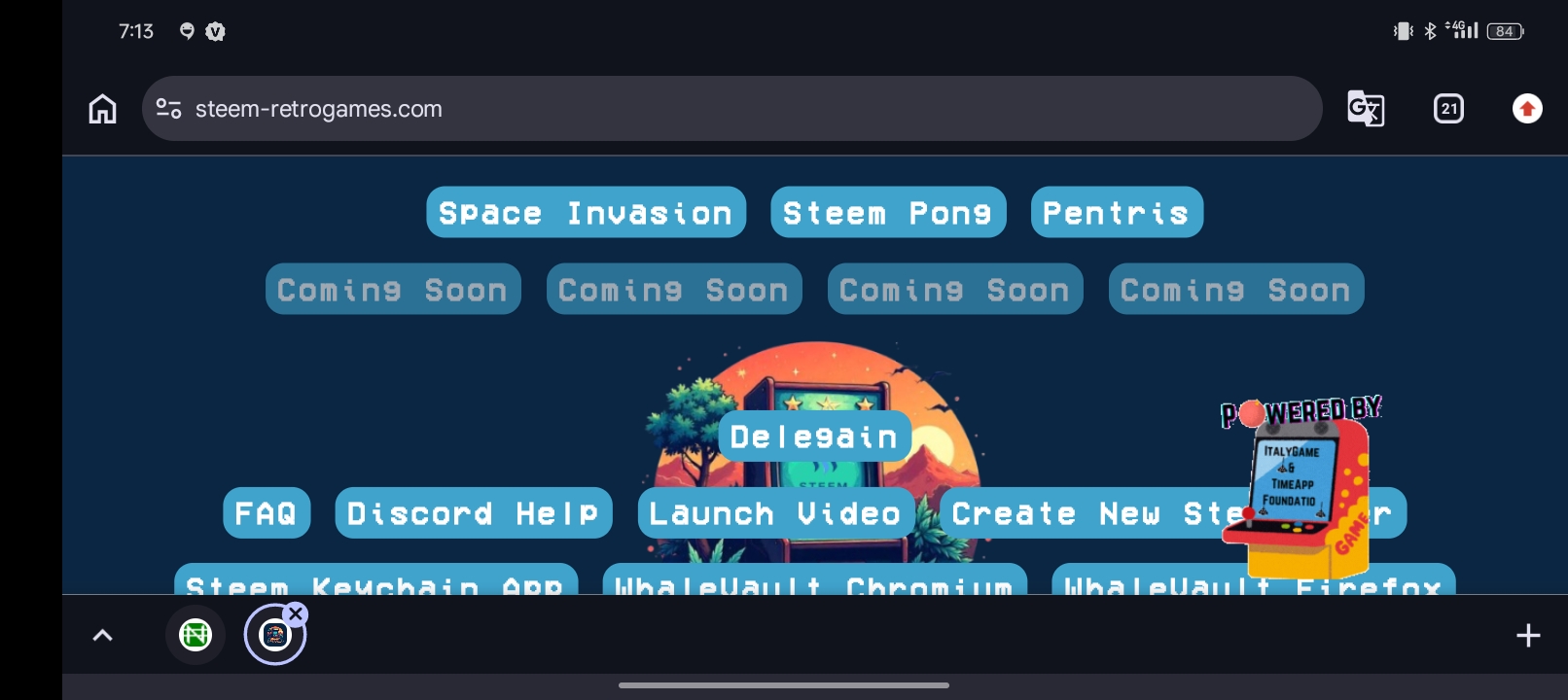Click the steem-retrogames.com address bar
Viewport: 1568px width, 700px height.
coord(731,109)
